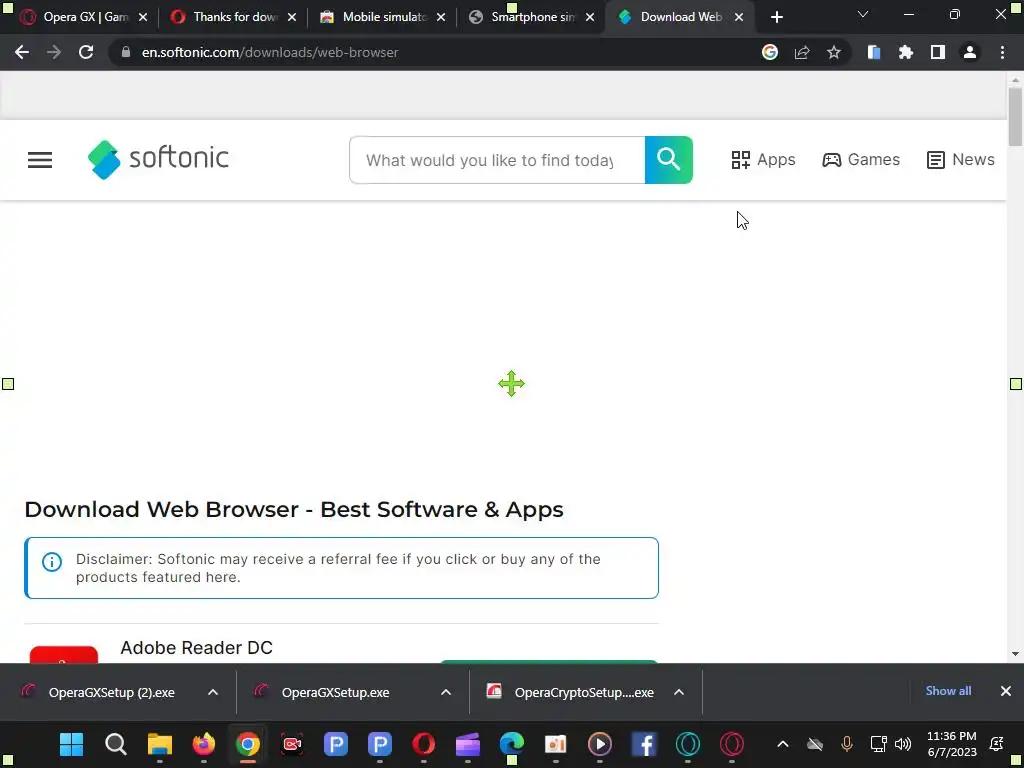Image resolution: width=1024 pixels, height=768 pixels.
Task: Reload the current page
Action: click(86, 52)
